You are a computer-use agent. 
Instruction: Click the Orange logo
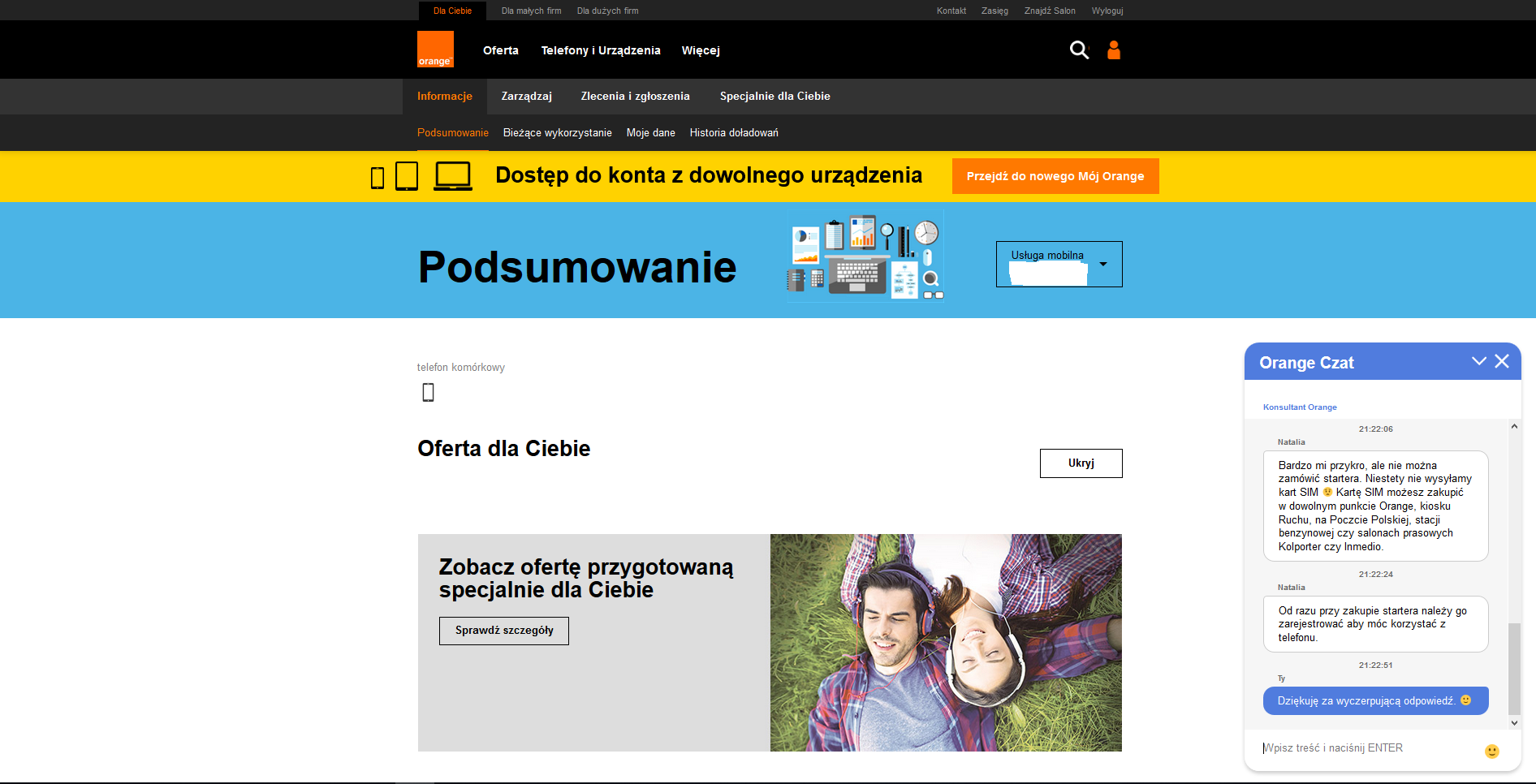[435, 50]
